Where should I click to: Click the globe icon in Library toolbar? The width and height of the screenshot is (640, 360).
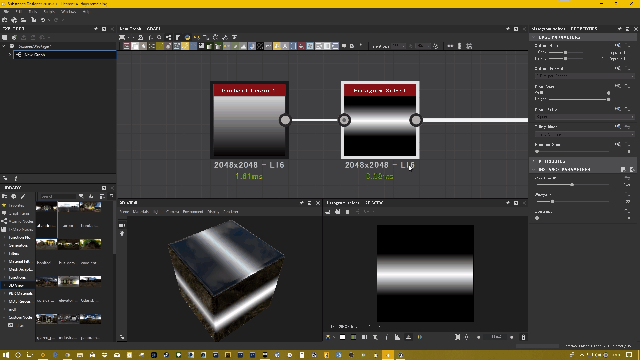13,196
